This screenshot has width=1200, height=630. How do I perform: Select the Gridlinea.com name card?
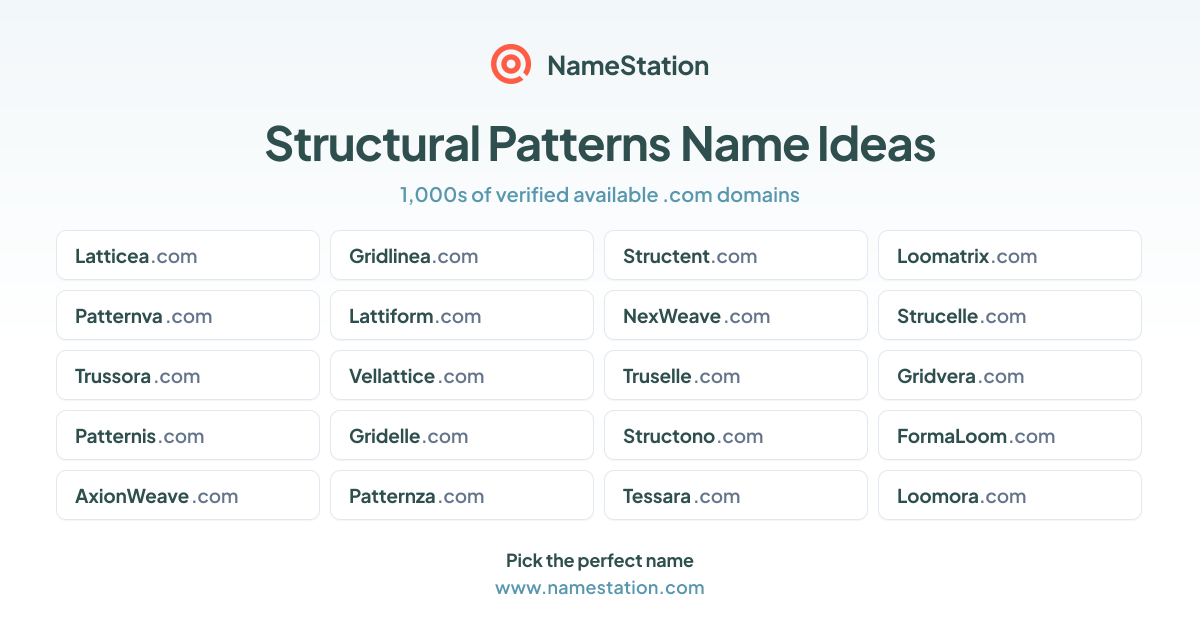[x=462, y=255]
